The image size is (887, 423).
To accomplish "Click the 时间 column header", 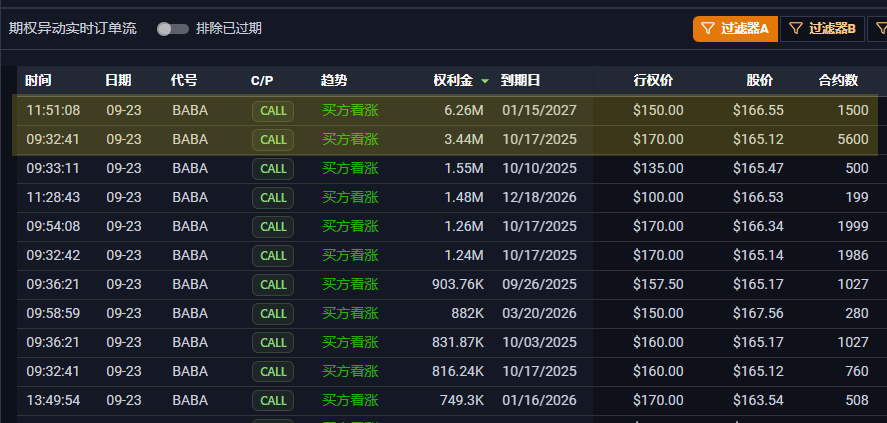I will point(39,80).
